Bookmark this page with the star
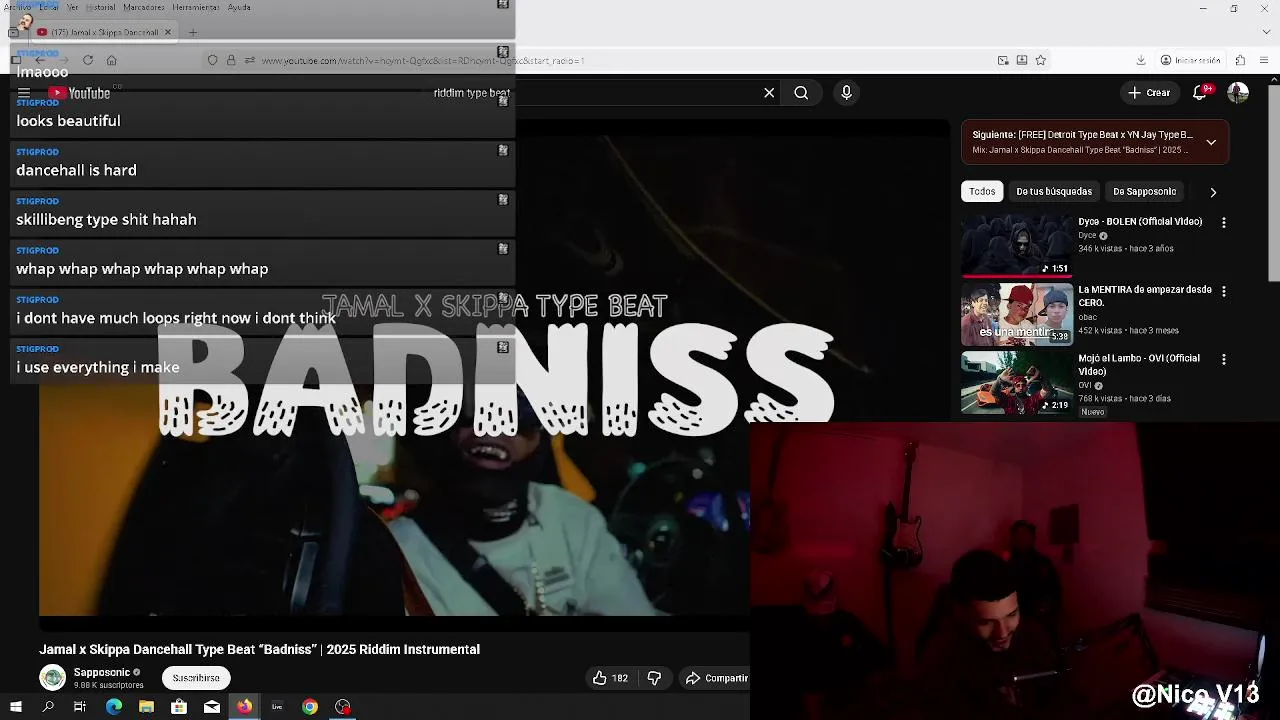The width and height of the screenshot is (1280, 720). coord(1040,60)
